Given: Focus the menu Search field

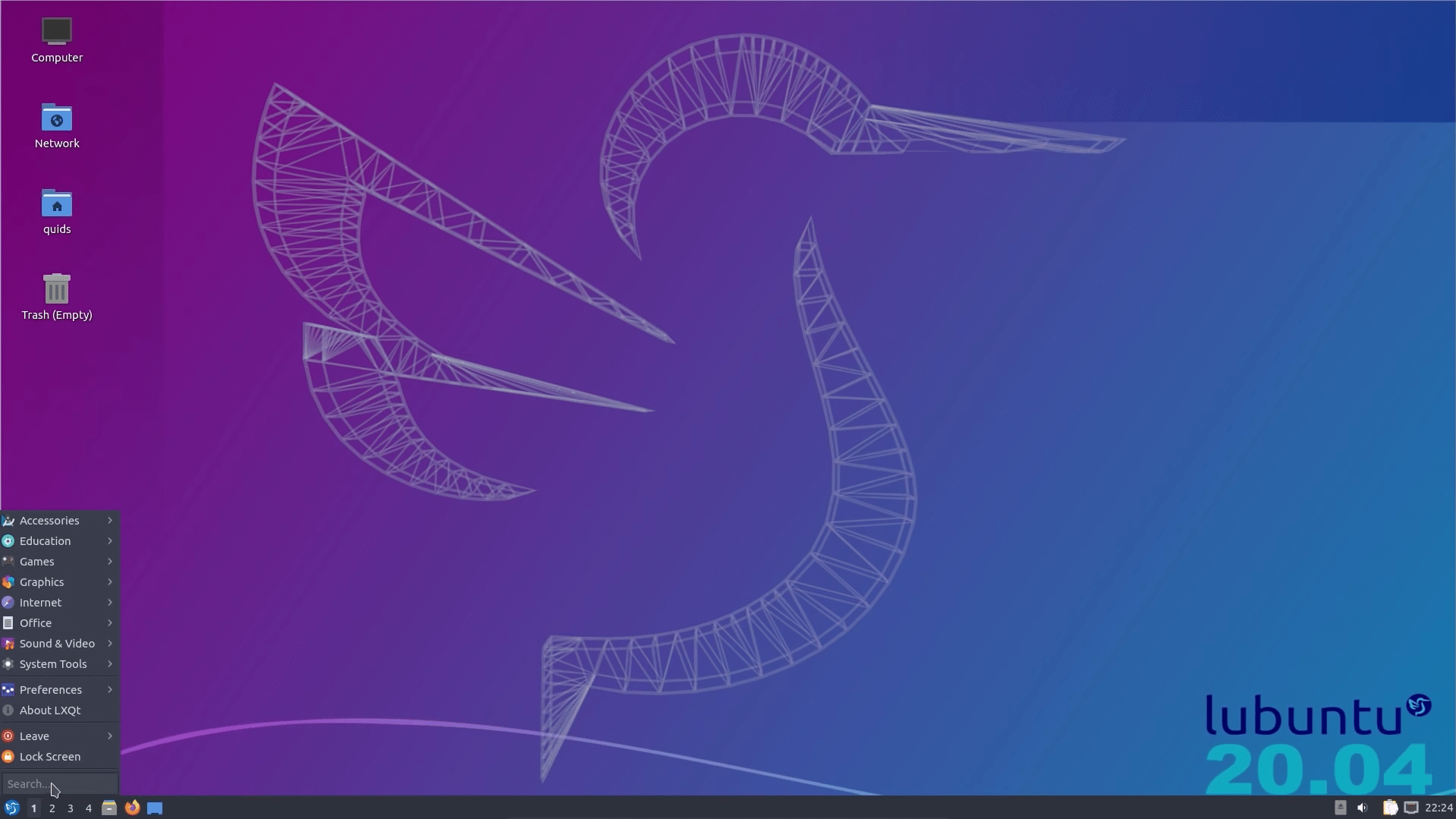Looking at the screenshot, I should [60, 783].
